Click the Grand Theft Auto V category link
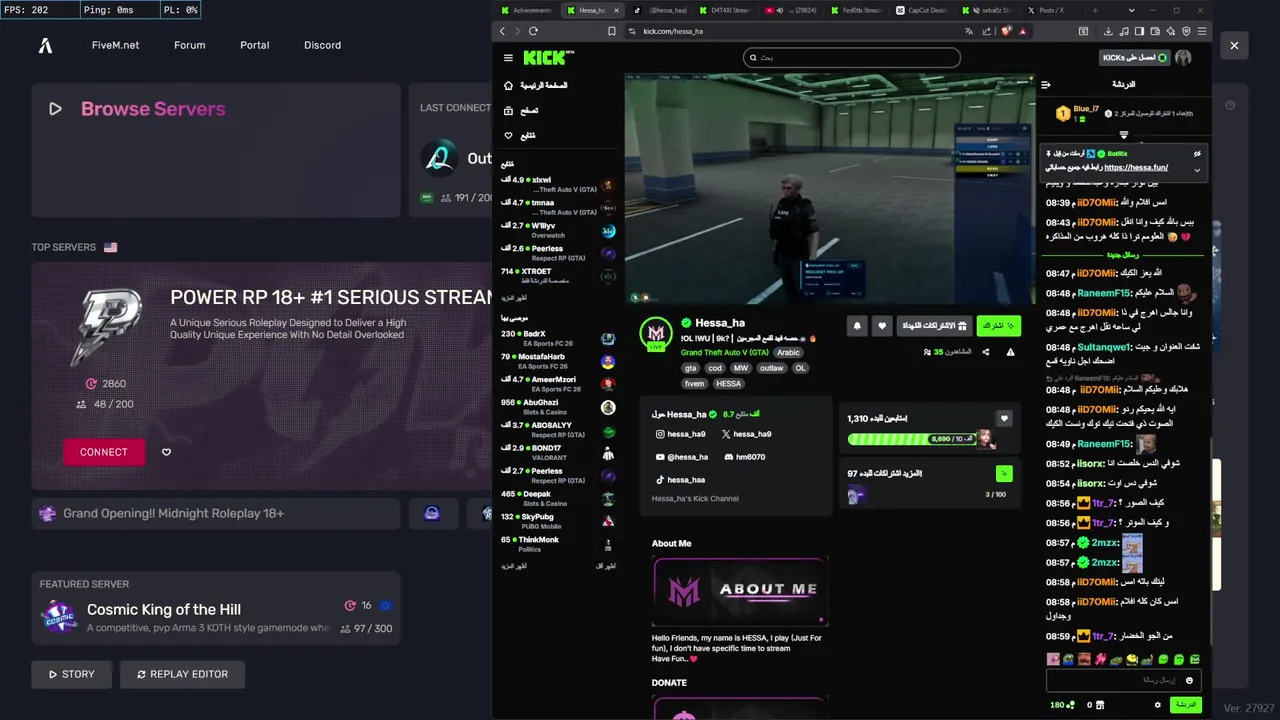Image resolution: width=1280 pixels, height=720 pixels. [x=725, y=353]
